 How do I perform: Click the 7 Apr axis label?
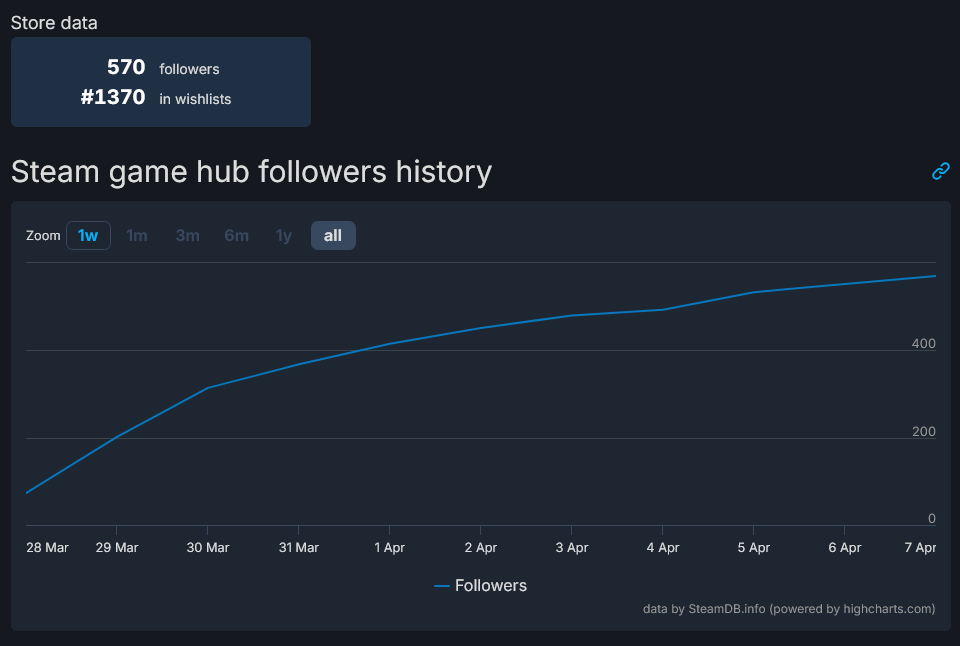(x=920, y=547)
